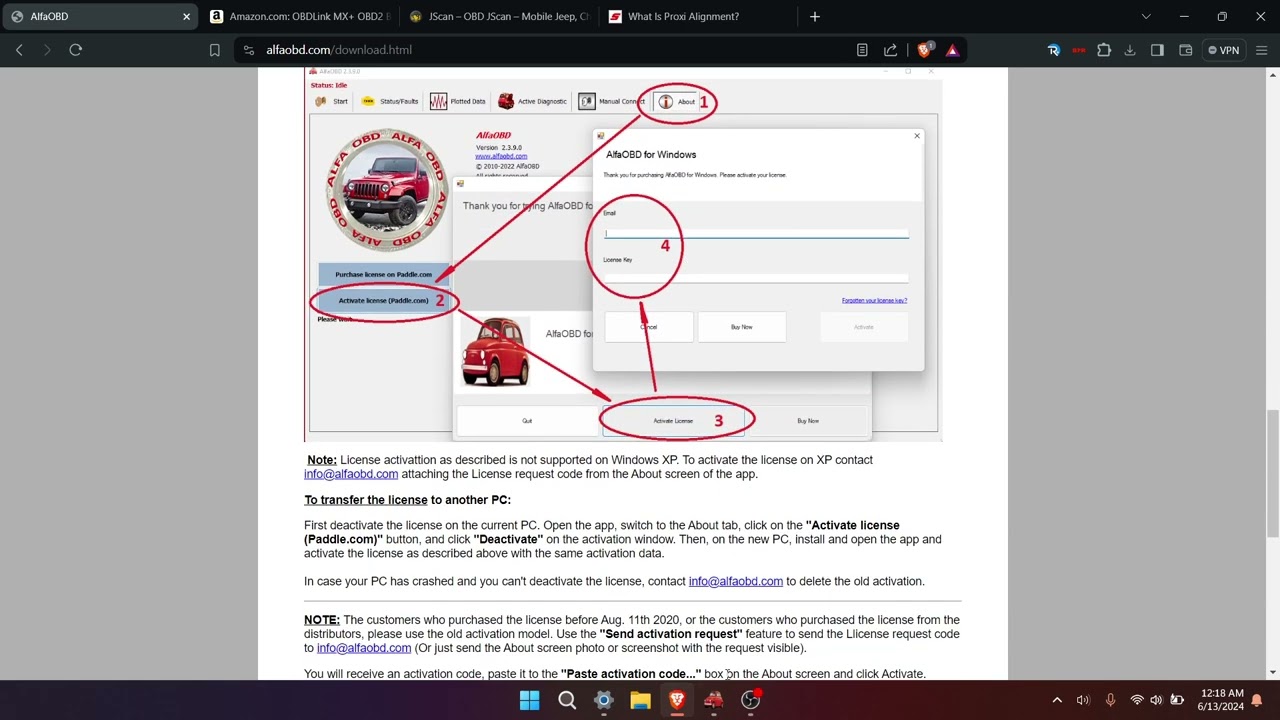
Task: Open site settings icon in the address bar
Action: [249, 50]
